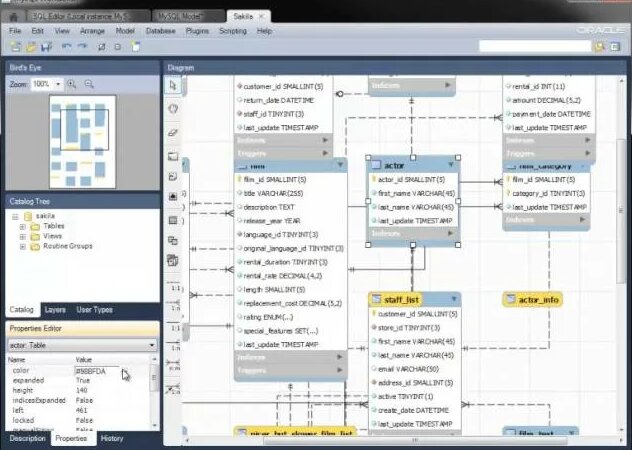Click the Bird's Eye diagram overview thumbnail
The image size is (632, 450).
coord(83,142)
